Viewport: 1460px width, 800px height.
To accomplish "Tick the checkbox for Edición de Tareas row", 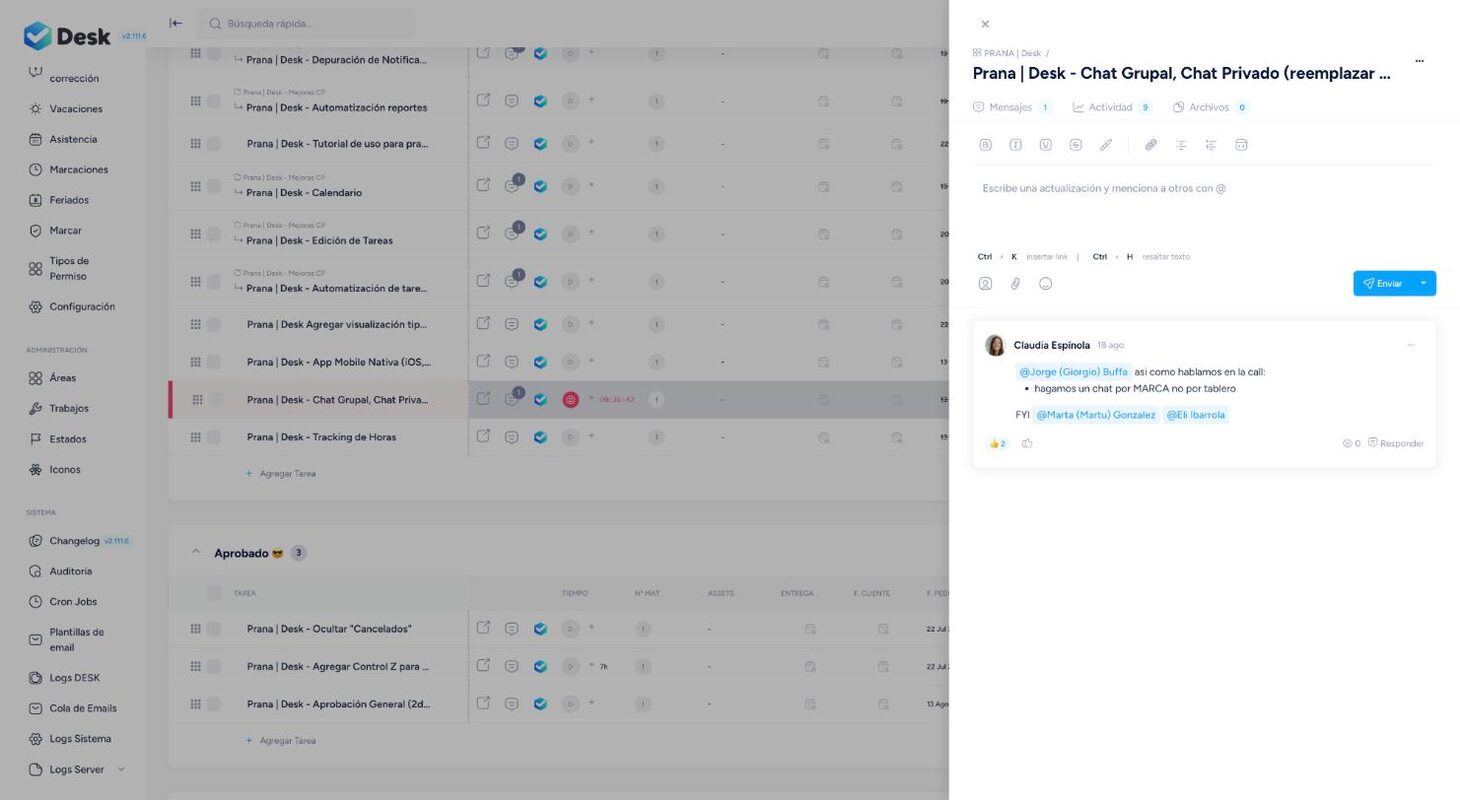I will pyautogui.click(x=214, y=234).
